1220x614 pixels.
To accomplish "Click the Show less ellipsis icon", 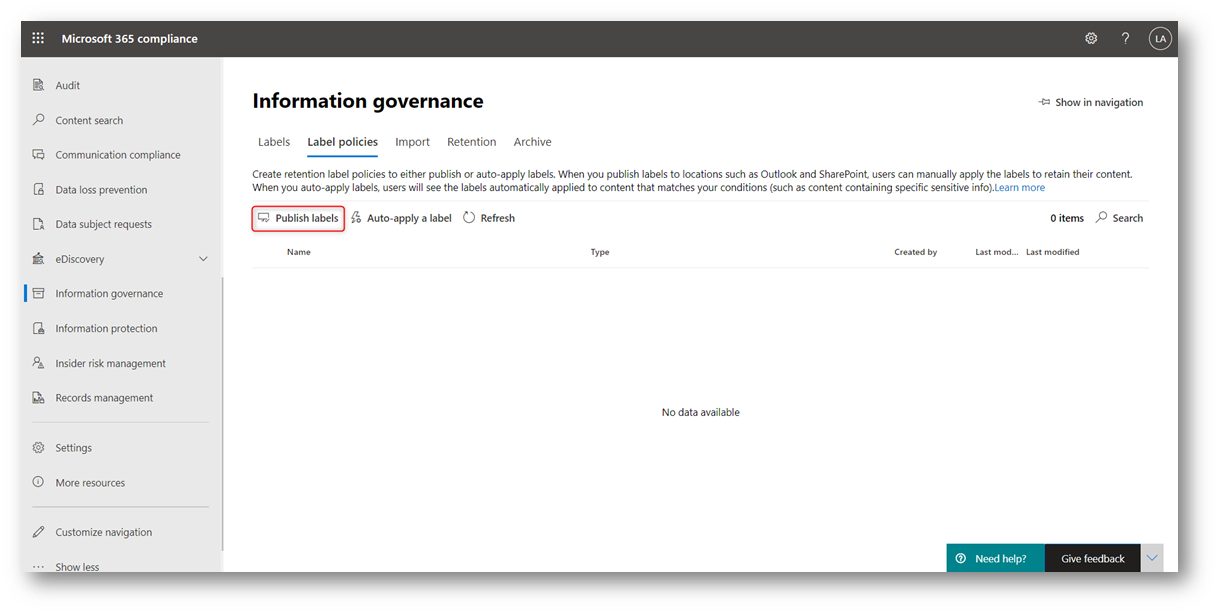I will (x=39, y=567).
